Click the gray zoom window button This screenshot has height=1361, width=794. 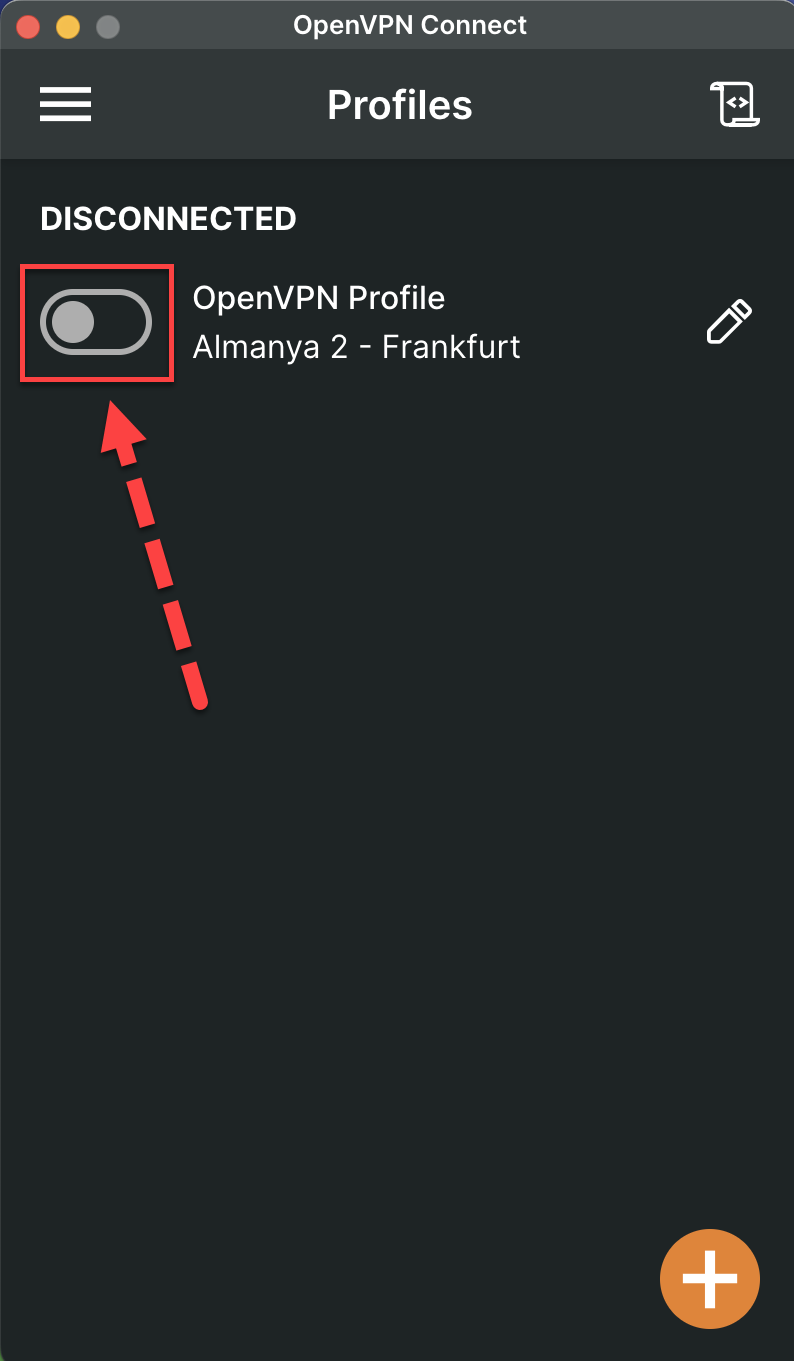(x=107, y=26)
